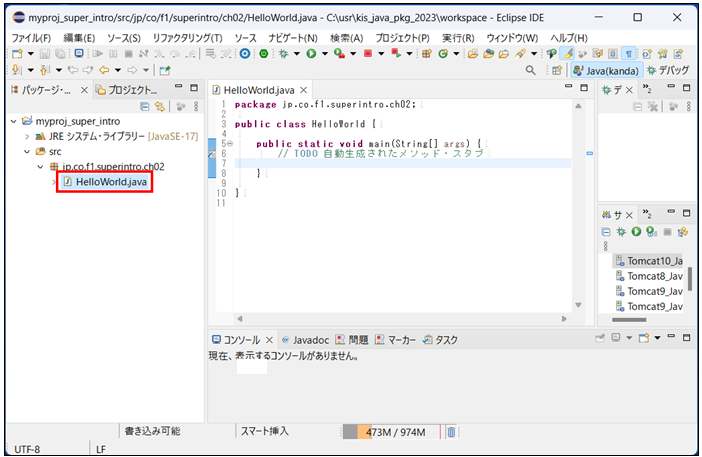Collapse the jp.co.f1.superintro.ch02 package
This screenshot has width=702, height=457.
coord(40,167)
